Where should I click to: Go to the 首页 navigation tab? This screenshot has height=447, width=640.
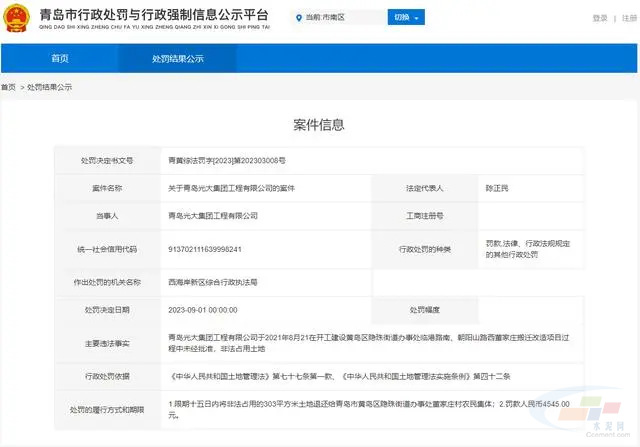(60, 58)
